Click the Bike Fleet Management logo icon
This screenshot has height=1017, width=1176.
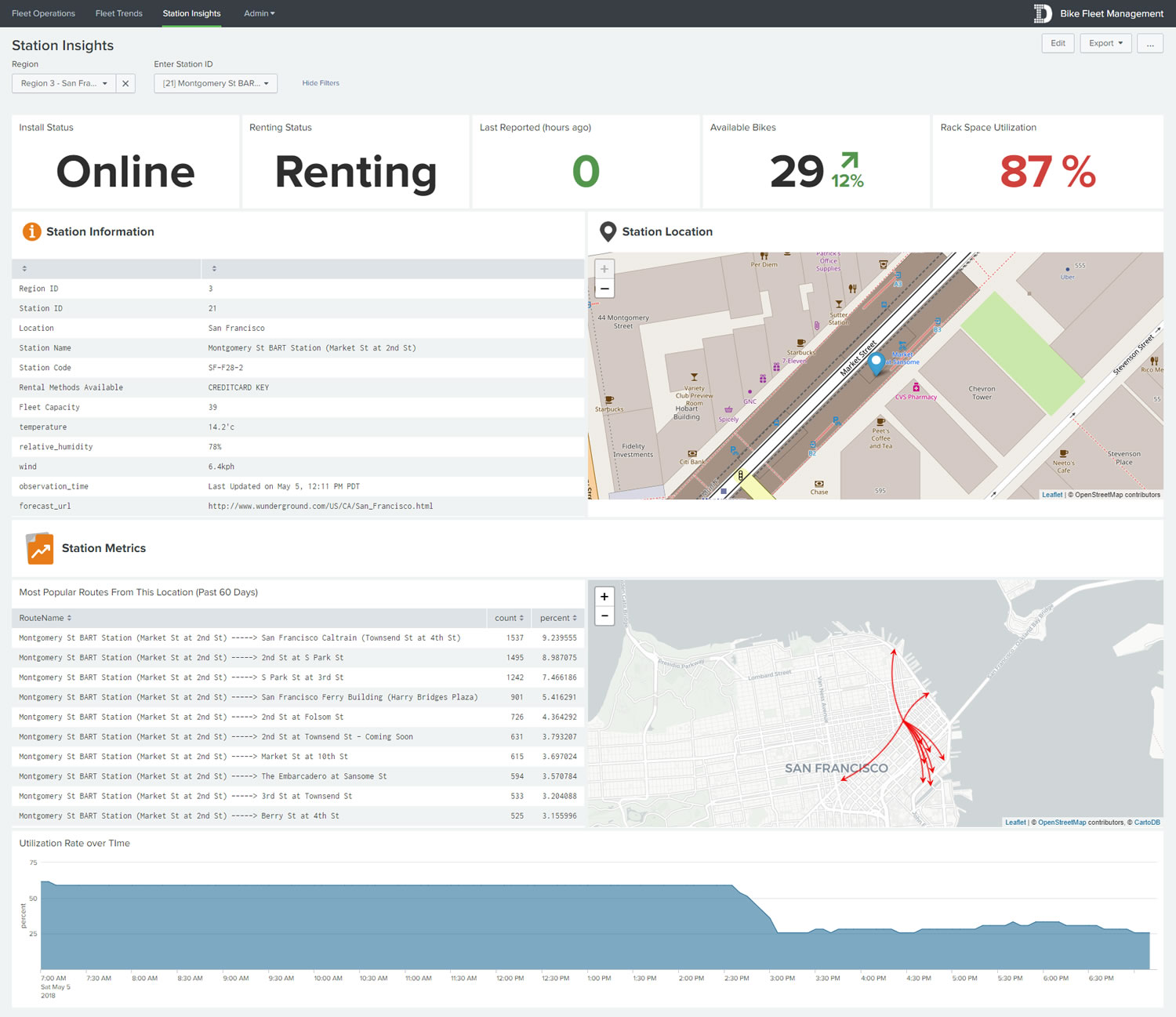tap(1042, 13)
